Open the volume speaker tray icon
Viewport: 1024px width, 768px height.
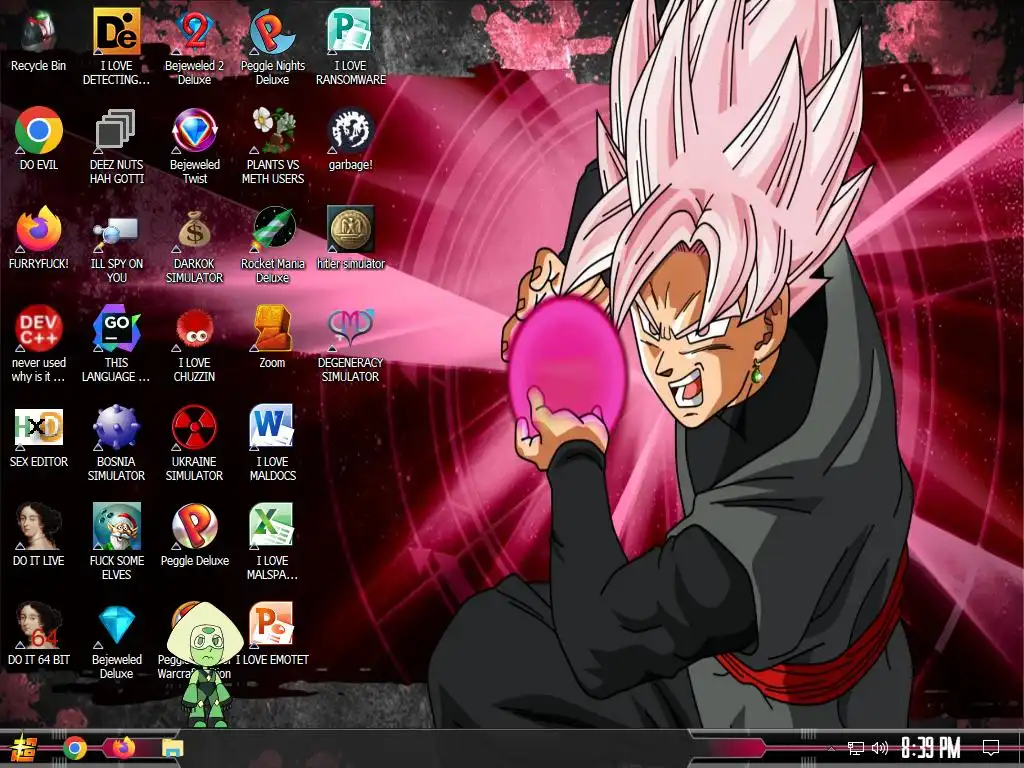[x=880, y=748]
